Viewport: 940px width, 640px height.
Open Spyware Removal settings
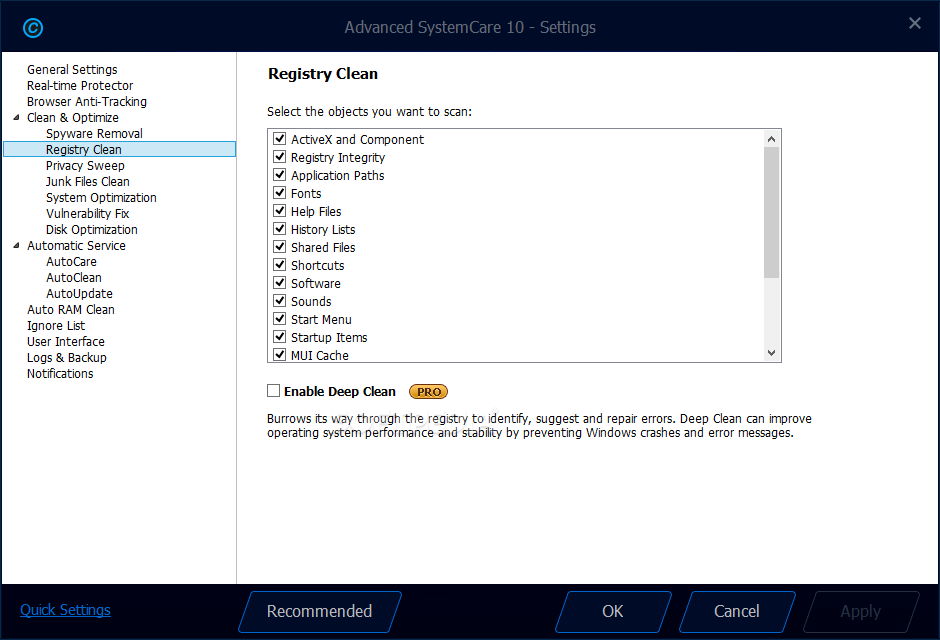coord(94,134)
